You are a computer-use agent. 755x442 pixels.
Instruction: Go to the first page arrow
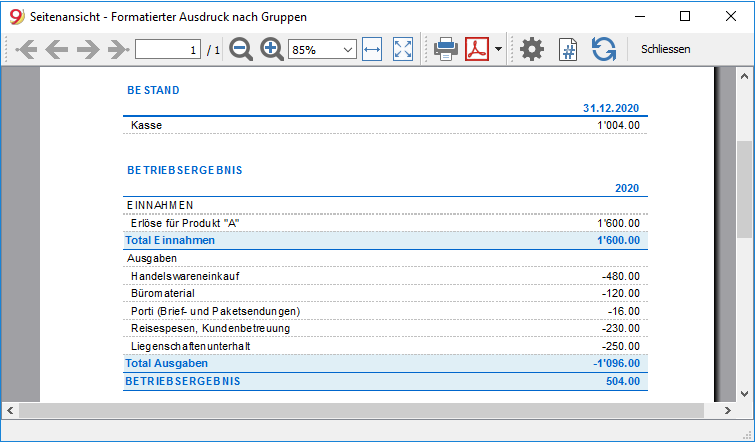click(26, 49)
